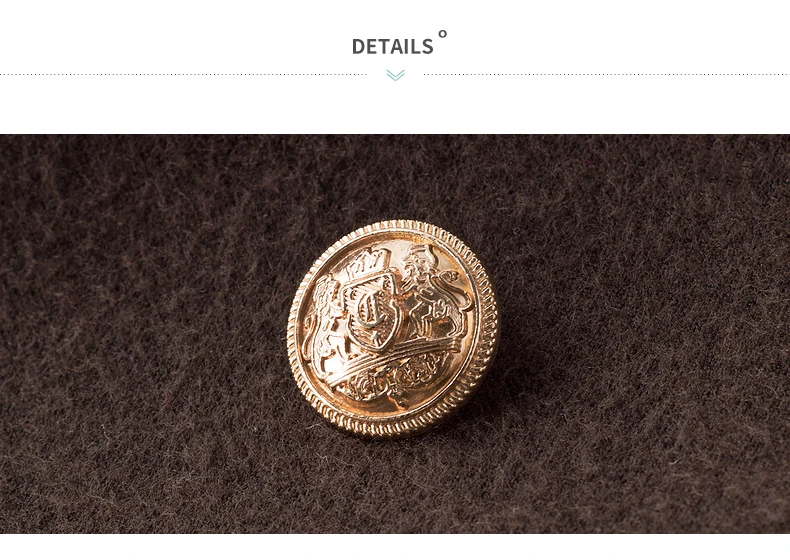Click the fabric area above gold button

point(395,176)
